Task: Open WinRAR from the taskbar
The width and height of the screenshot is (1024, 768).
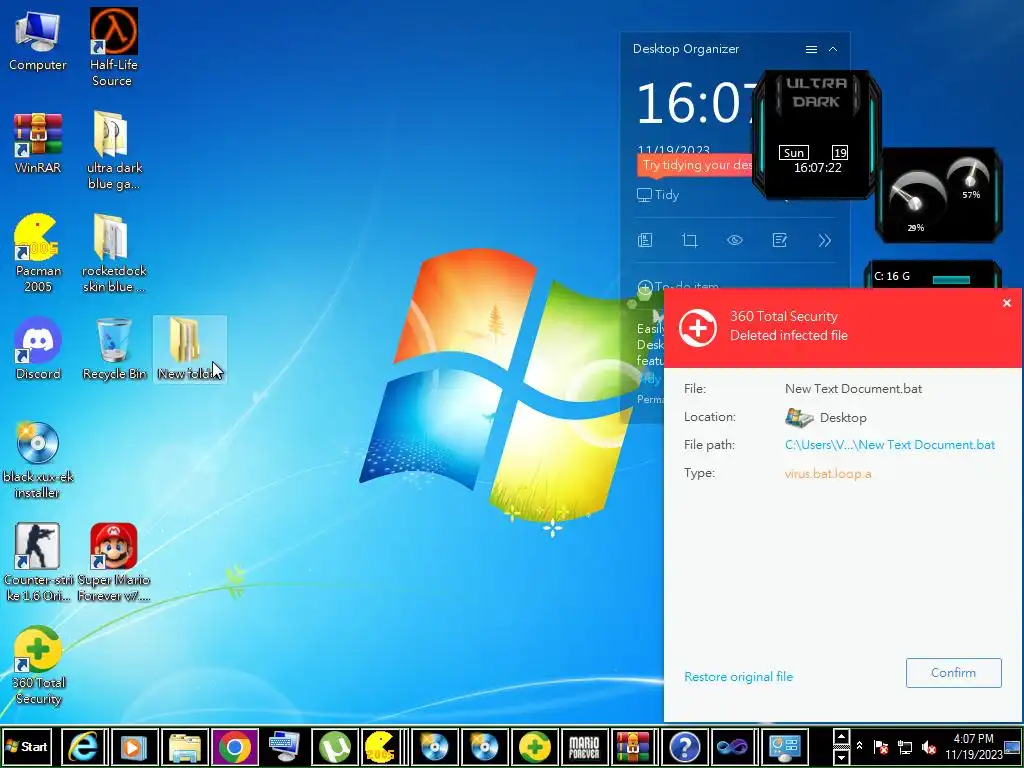Action: (x=633, y=746)
